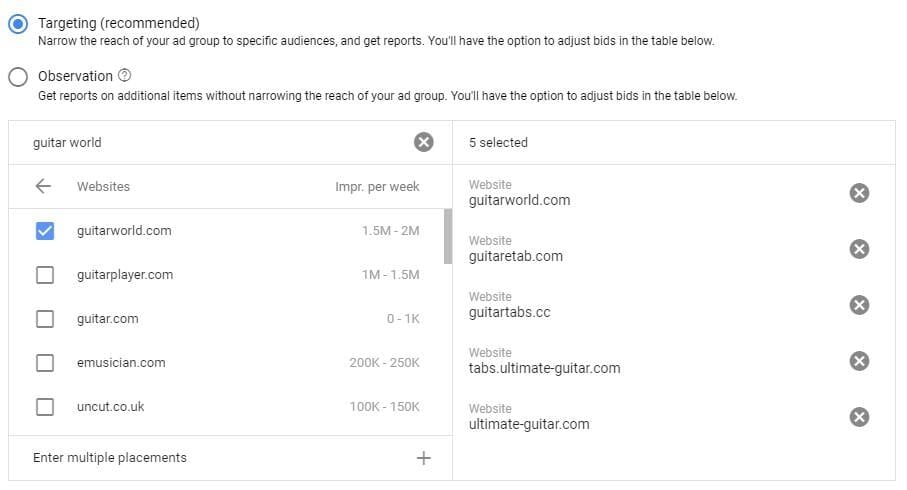This screenshot has height=490, width=907.
Task: Remove guitartabs.cc from selected list
Action: 858,305
